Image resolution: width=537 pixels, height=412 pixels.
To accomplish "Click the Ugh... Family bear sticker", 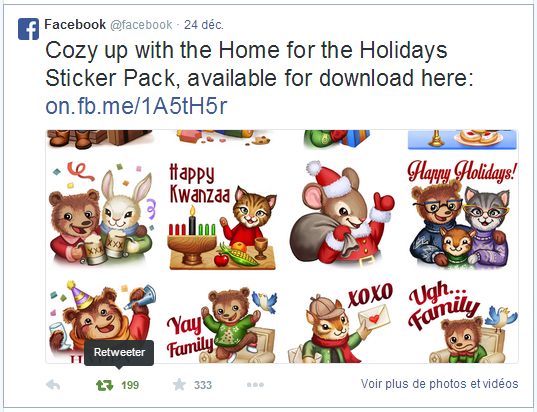I will tap(462, 322).
